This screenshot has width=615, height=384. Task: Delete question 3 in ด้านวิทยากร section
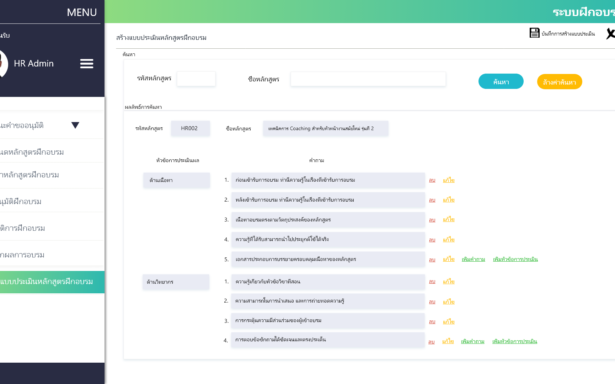(x=432, y=322)
